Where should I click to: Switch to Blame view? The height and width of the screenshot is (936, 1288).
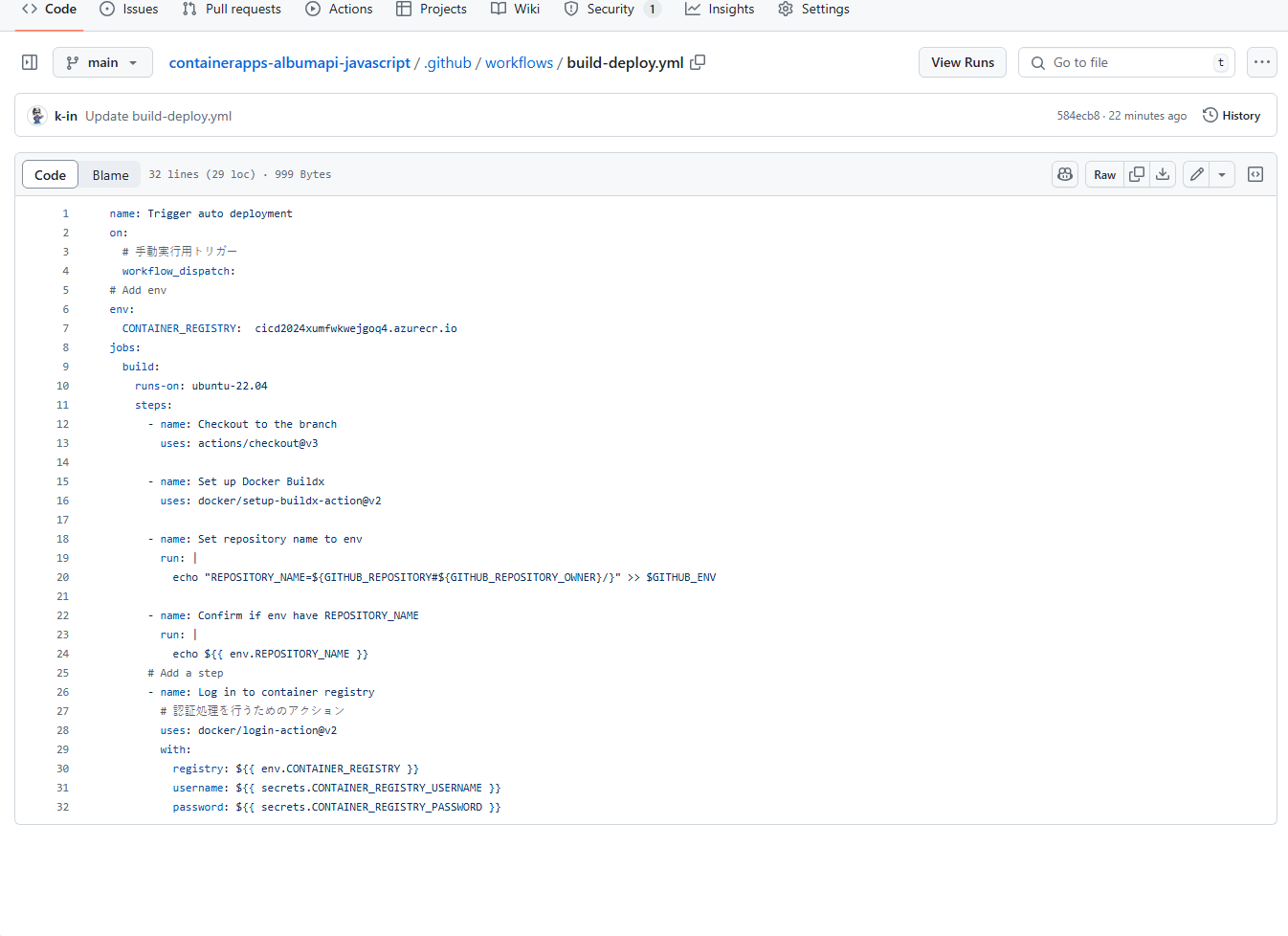coord(110,174)
